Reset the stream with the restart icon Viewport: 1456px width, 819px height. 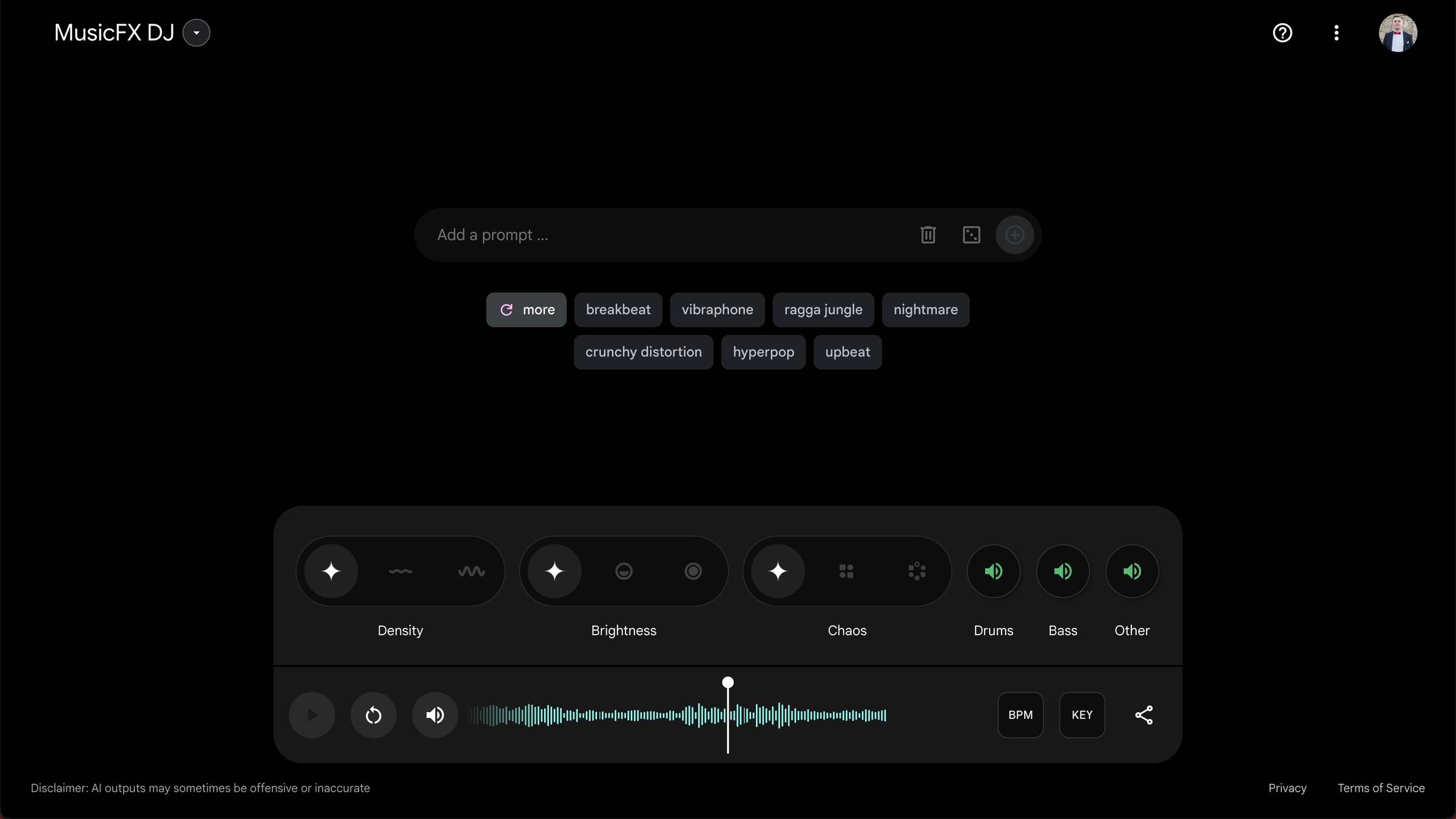(373, 715)
